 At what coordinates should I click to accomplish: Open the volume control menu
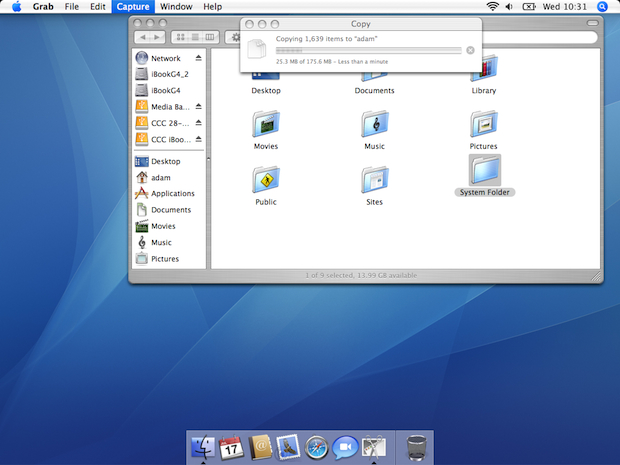509,7
